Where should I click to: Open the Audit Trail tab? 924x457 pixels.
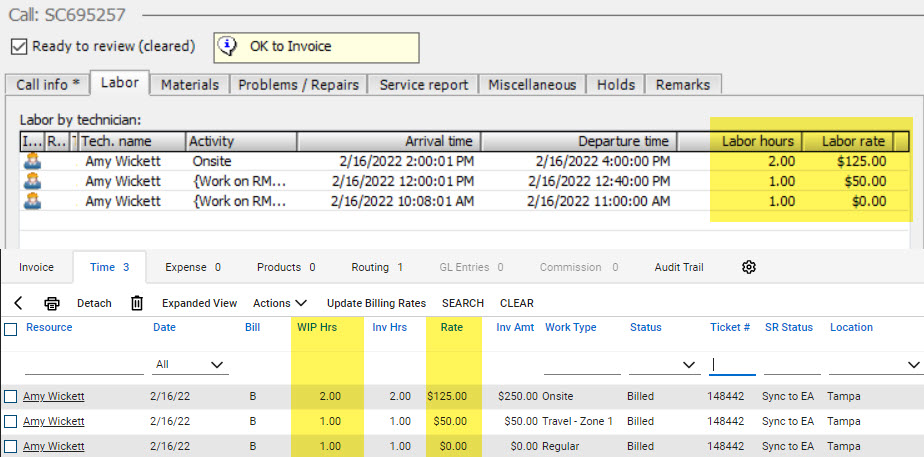(679, 267)
